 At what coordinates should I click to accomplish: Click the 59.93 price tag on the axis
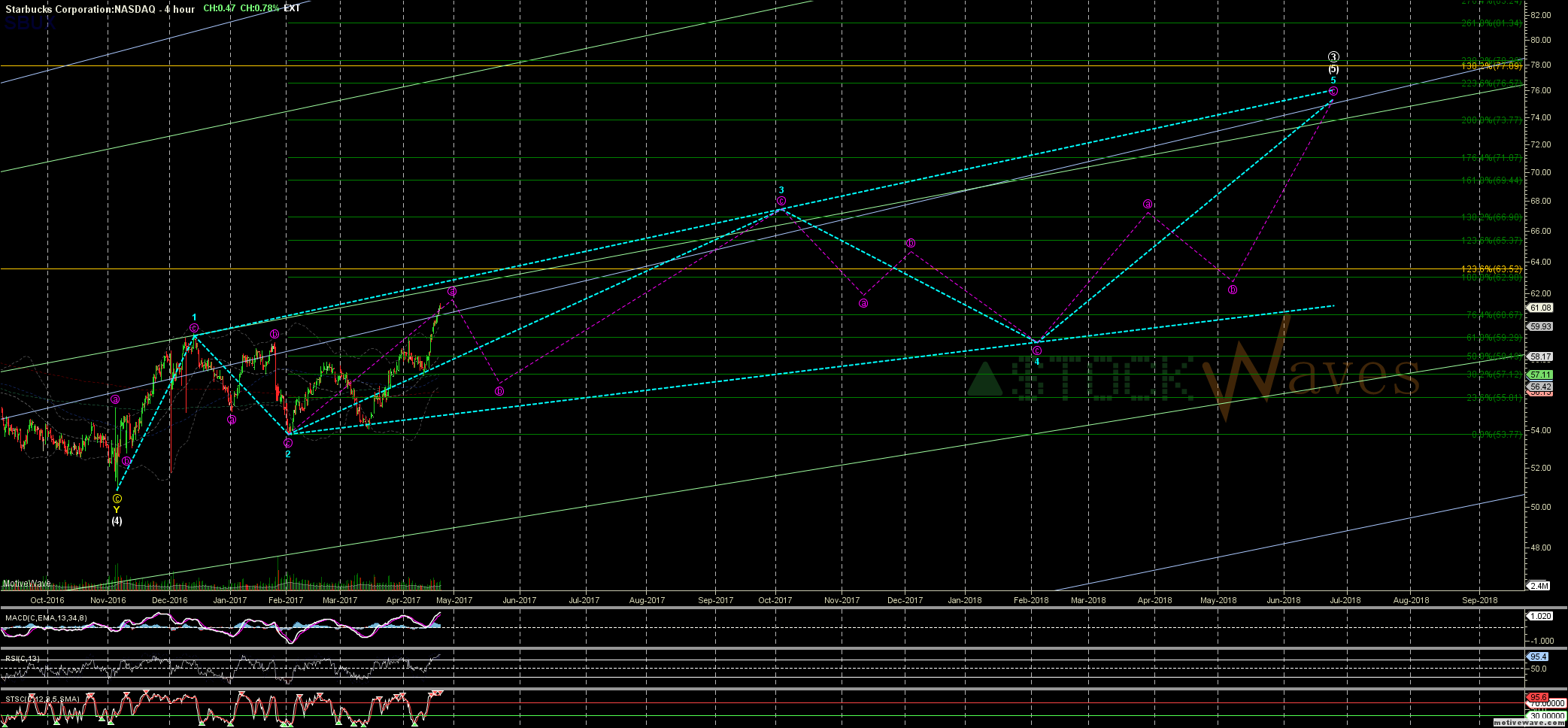pos(1541,326)
